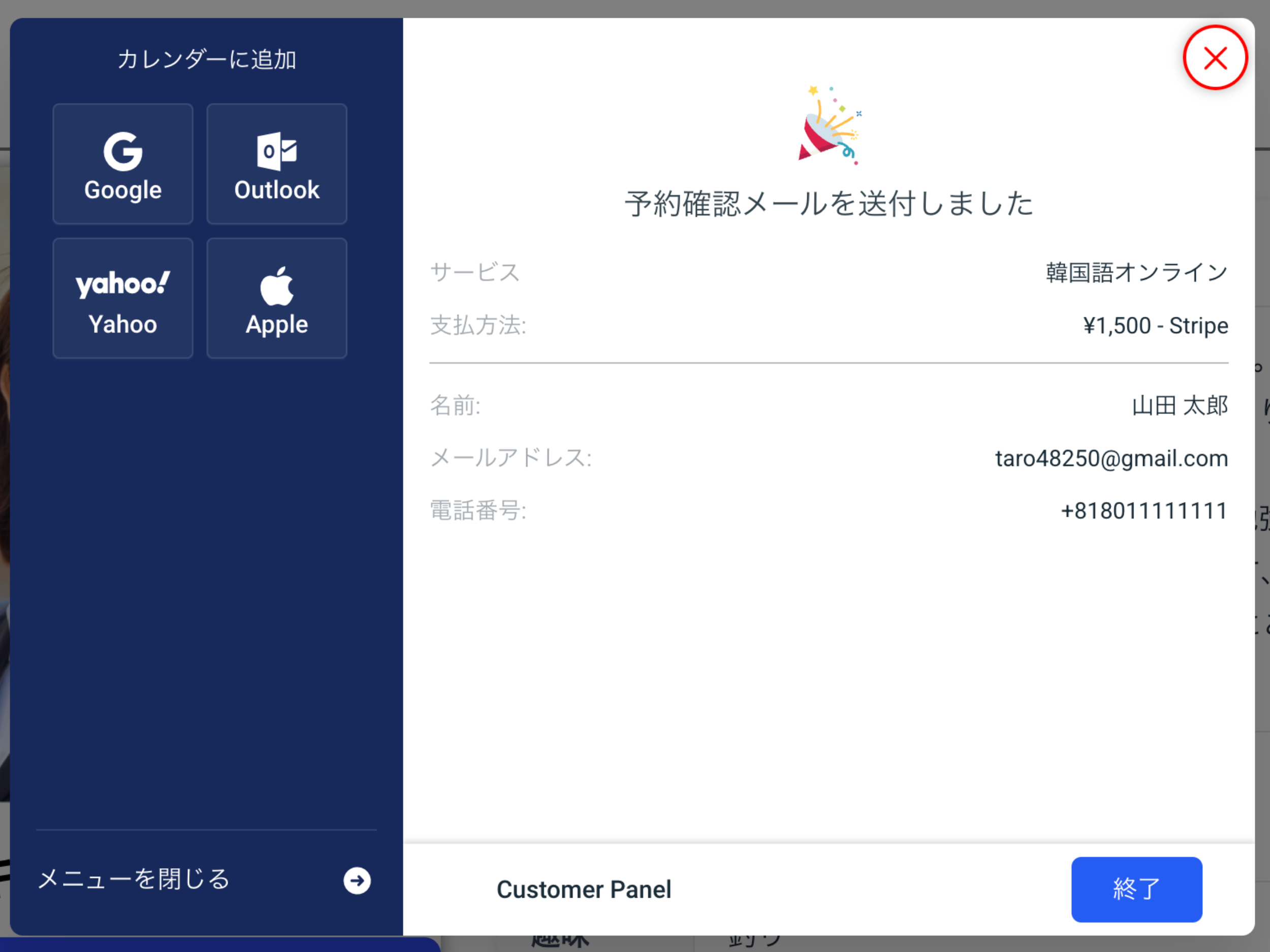Click the email taro48250@gmail.com
Image resolution: width=1270 pixels, height=952 pixels.
[x=1111, y=458]
